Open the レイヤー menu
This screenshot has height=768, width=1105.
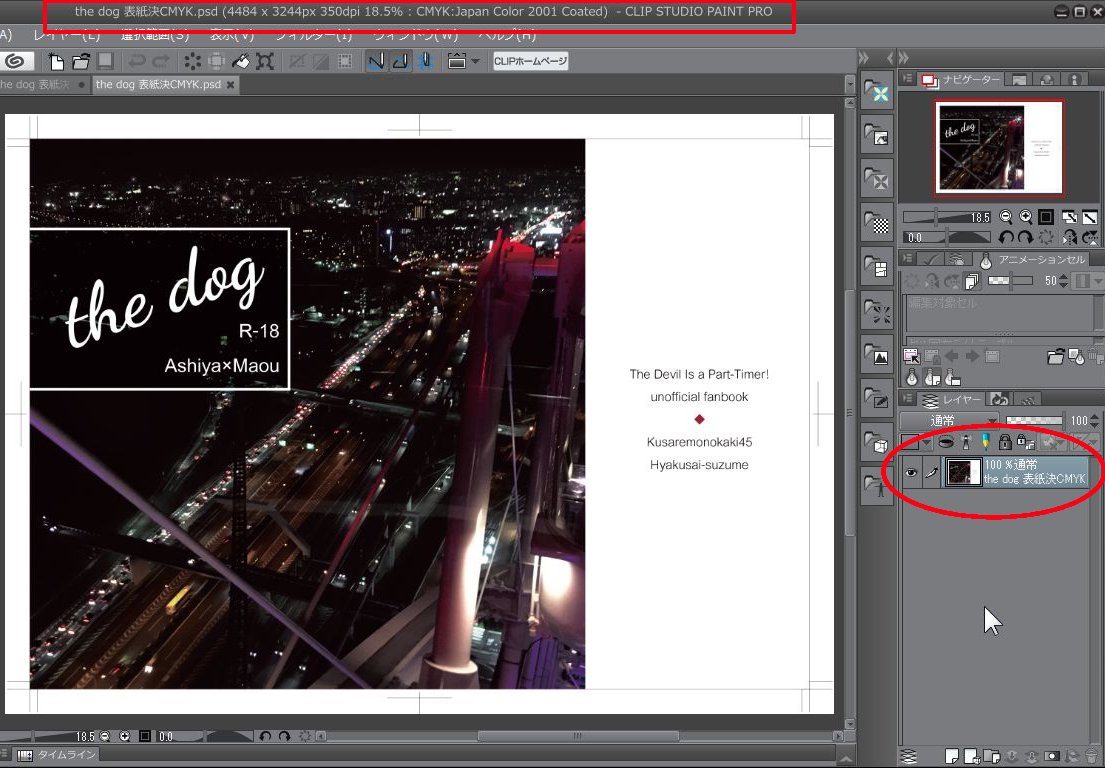(x=67, y=35)
